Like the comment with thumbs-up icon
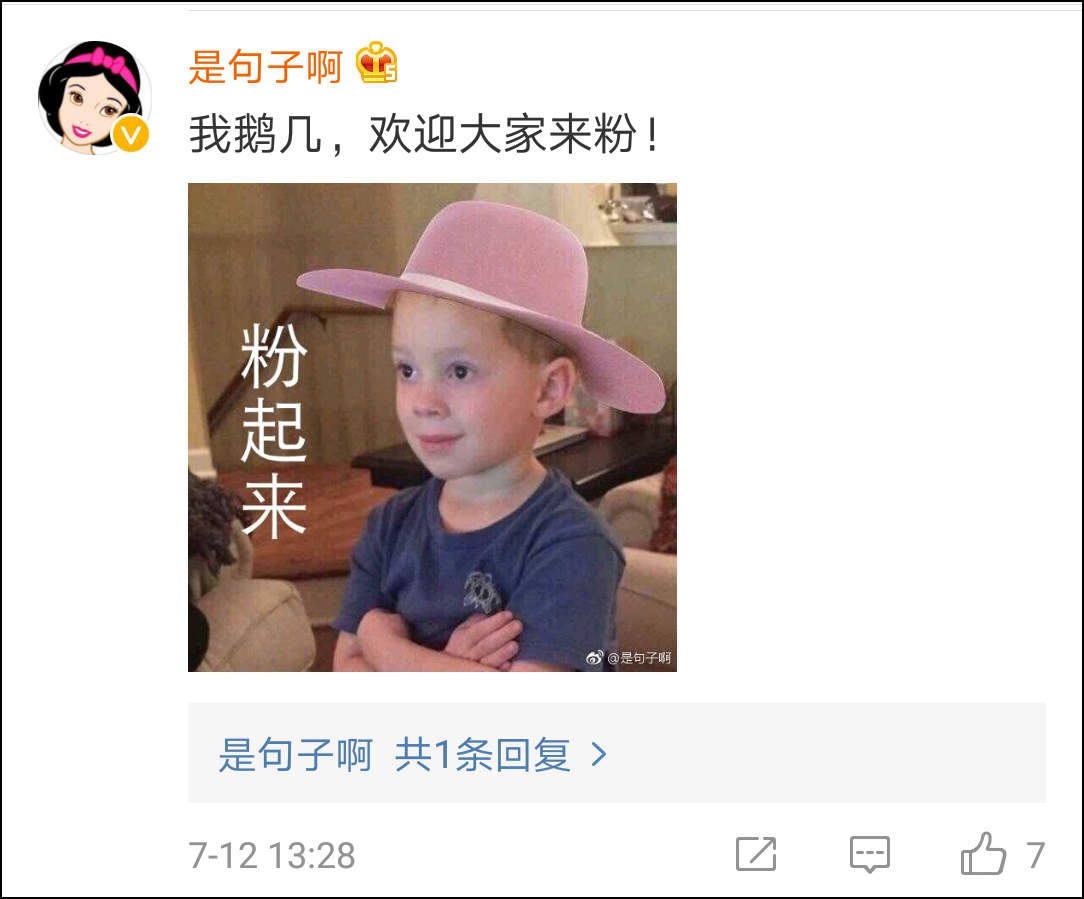 pyautogui.click(x=983, y=854)
